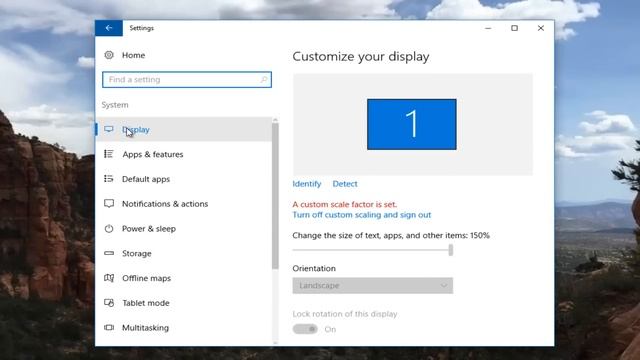Go to Apps & features
The width and height of the screenshot is (640, 360).
pyautogui.click(x=184, y=154)
